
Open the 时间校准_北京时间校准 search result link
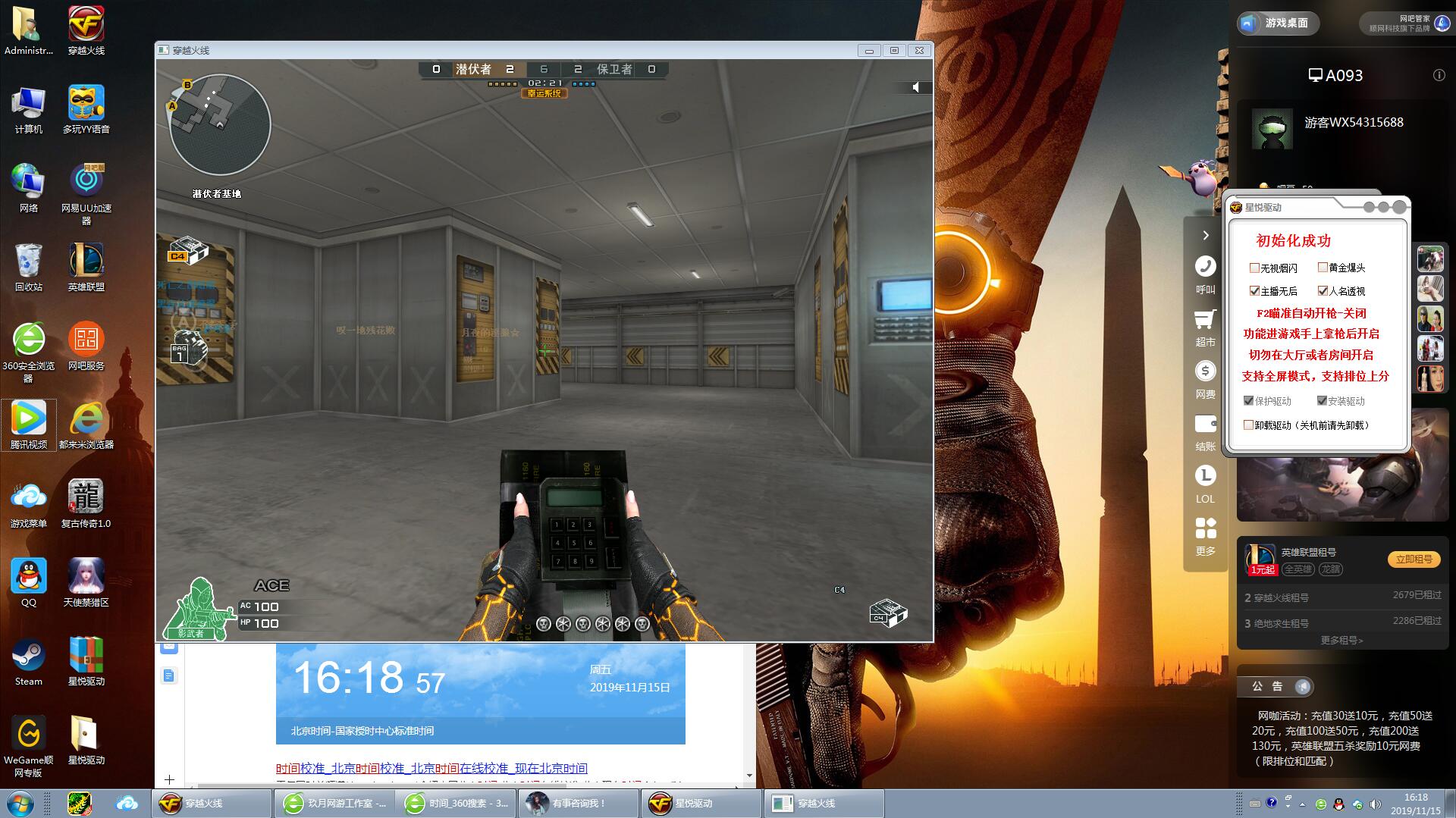[431, 768]
